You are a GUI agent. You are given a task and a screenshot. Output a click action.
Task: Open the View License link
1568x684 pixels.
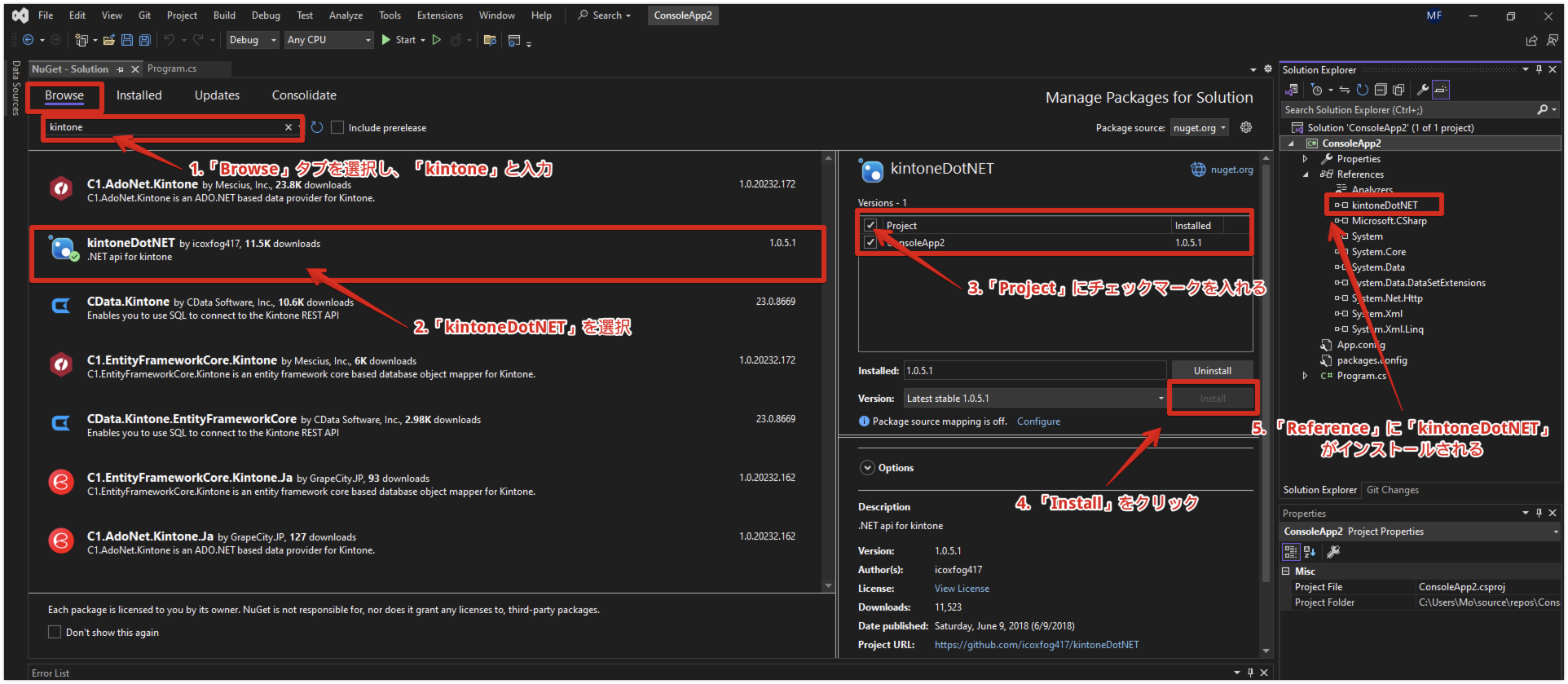[x=962, y=589]
